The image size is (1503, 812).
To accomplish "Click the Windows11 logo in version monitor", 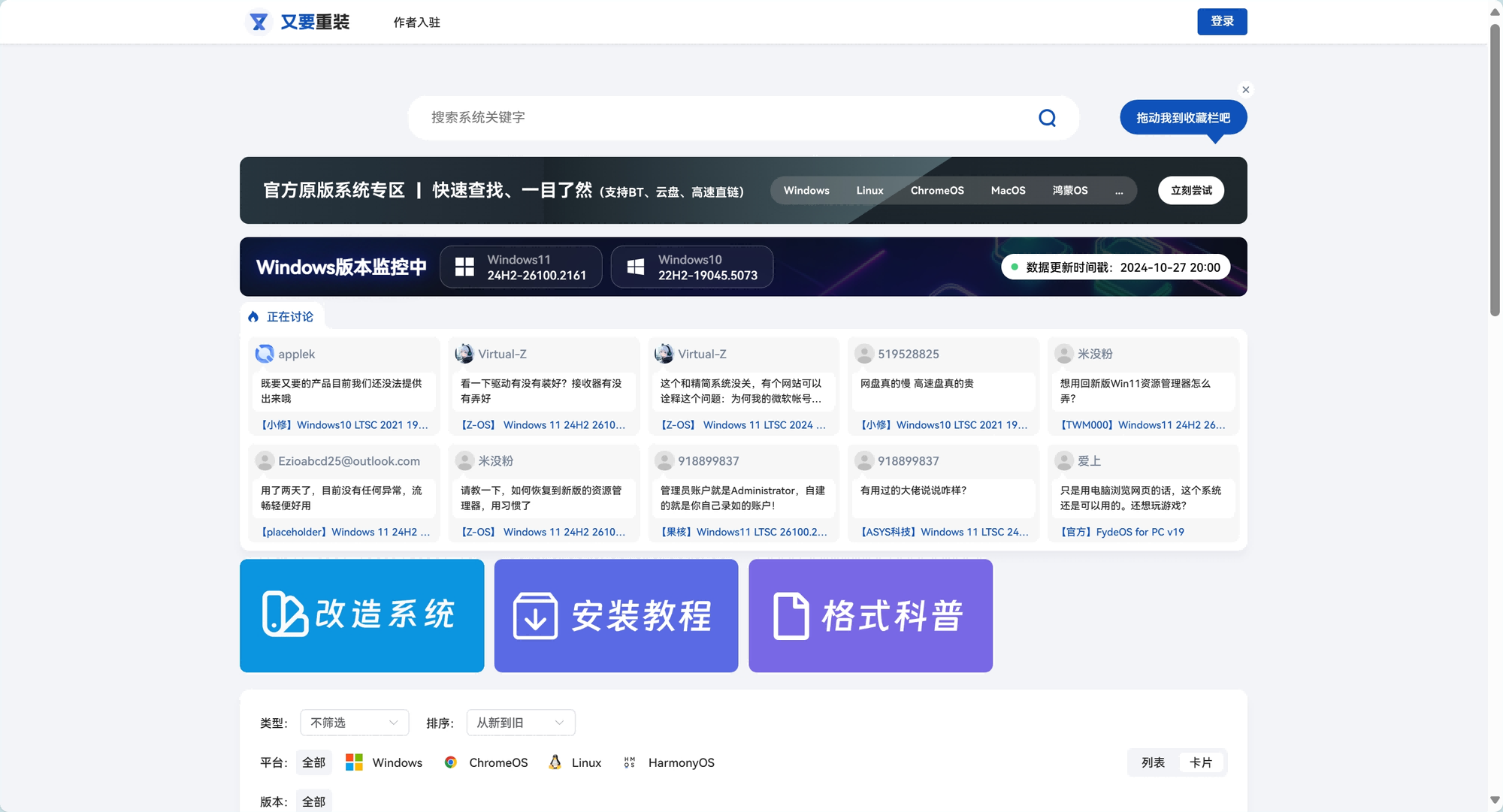I will (x=464, y=267).
